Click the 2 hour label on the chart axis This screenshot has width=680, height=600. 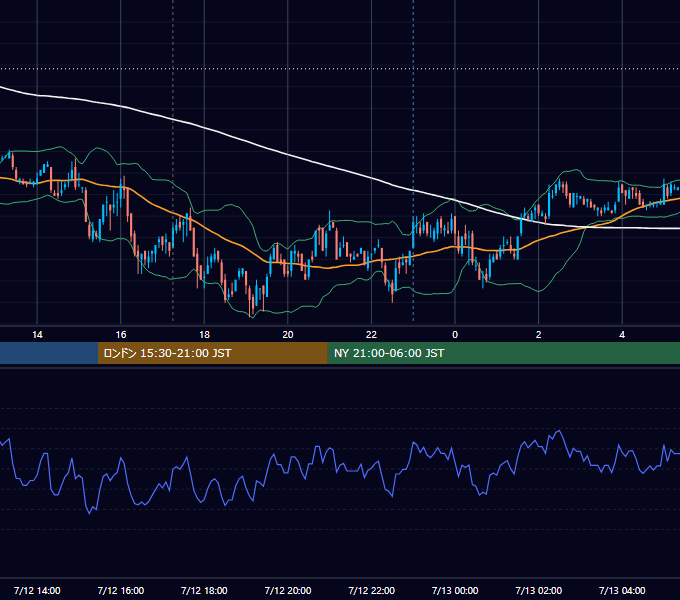click(x=539, y=335)
